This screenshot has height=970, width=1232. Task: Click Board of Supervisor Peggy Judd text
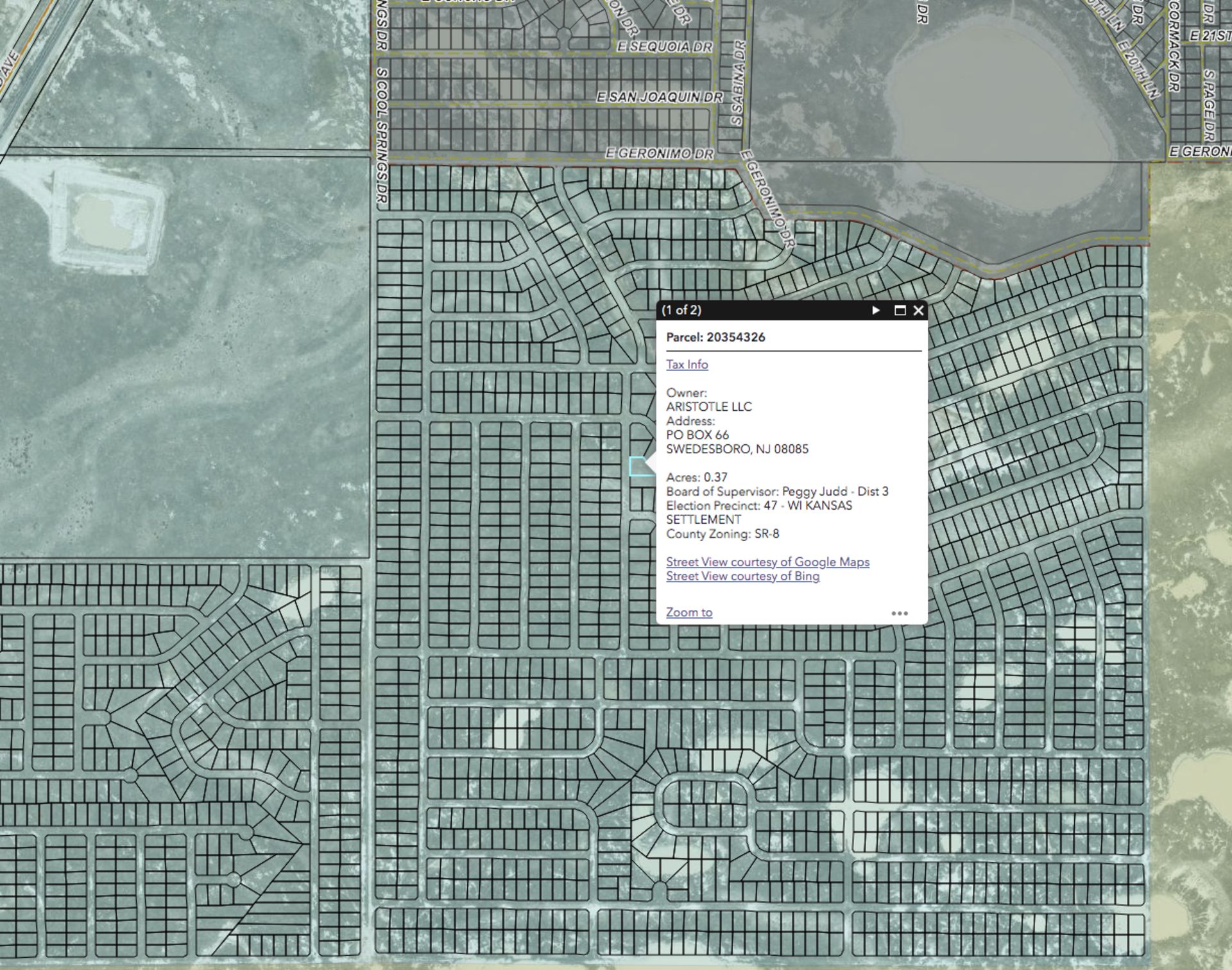[x=777, y=491]
